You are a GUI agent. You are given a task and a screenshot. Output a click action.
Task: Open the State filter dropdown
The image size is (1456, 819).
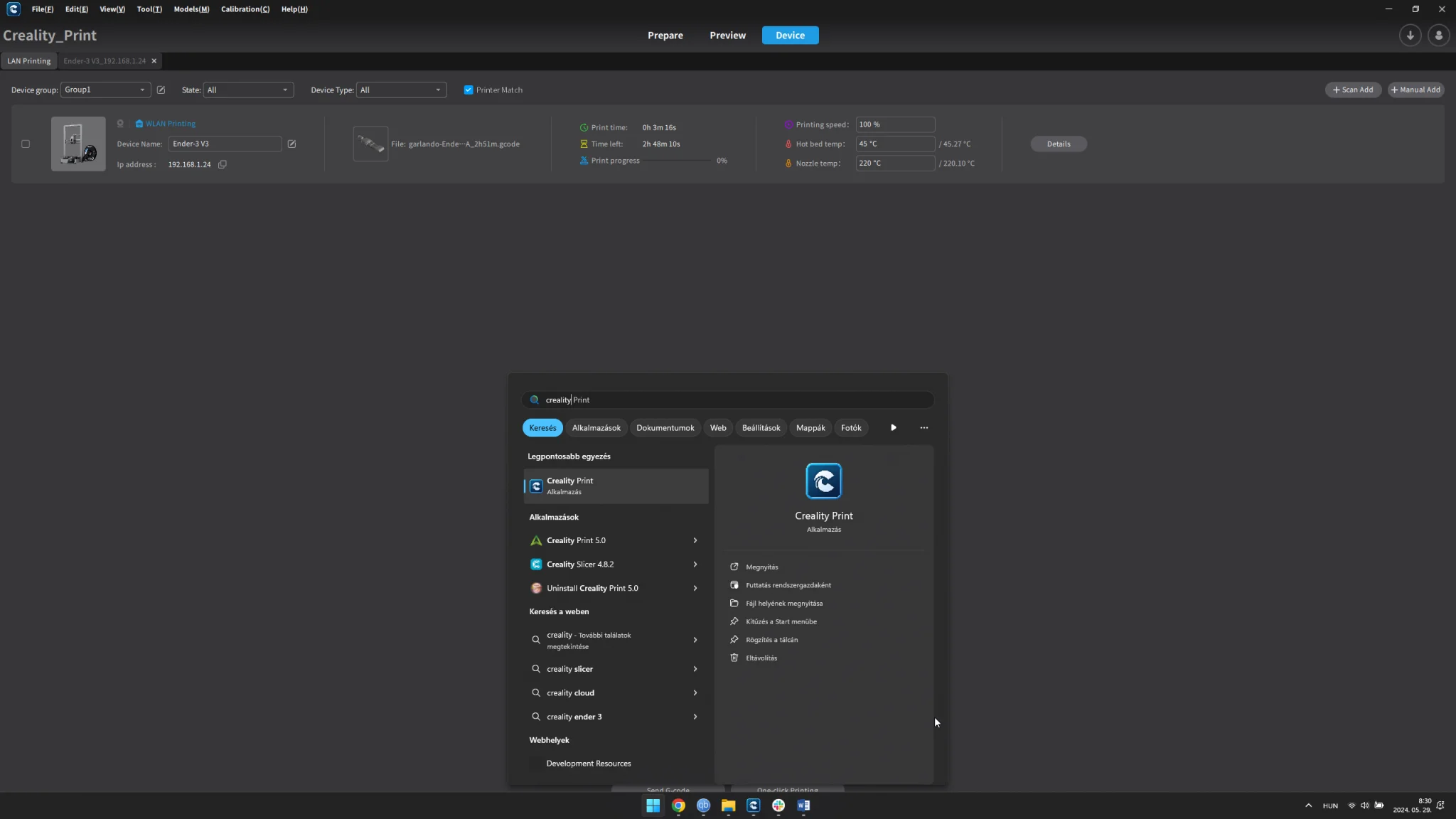coord(247,90)
